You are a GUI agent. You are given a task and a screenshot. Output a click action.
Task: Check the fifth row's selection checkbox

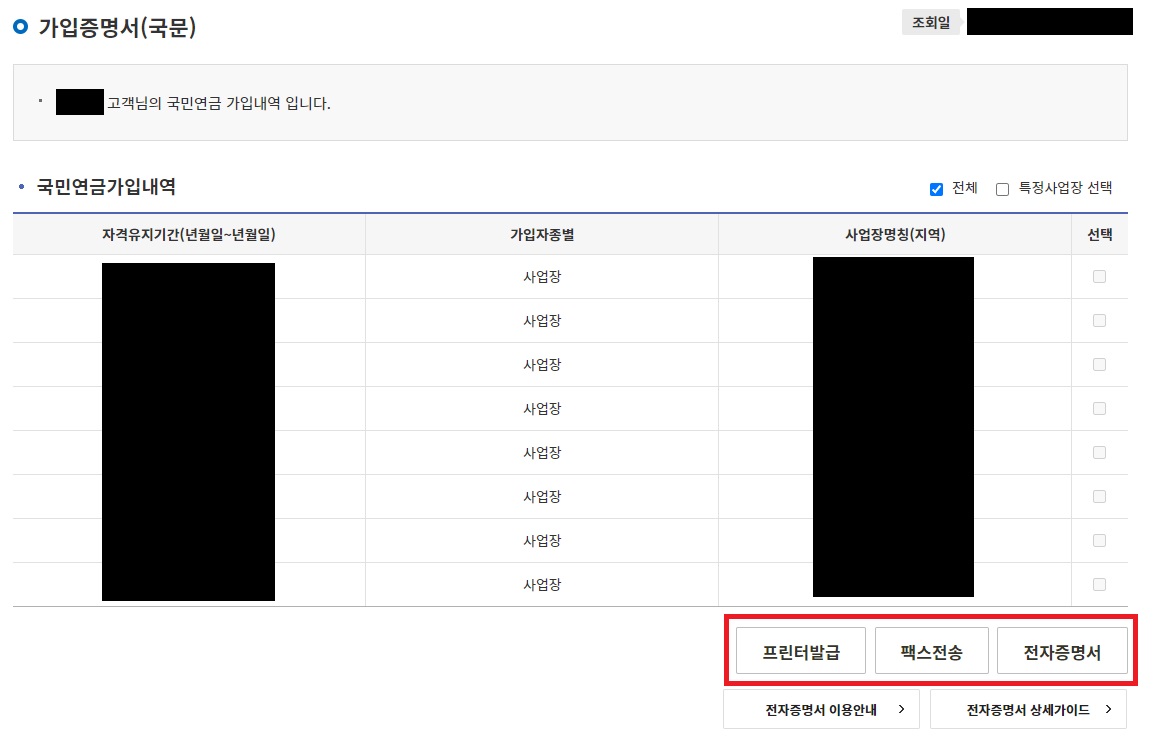tap(1100, 452)
